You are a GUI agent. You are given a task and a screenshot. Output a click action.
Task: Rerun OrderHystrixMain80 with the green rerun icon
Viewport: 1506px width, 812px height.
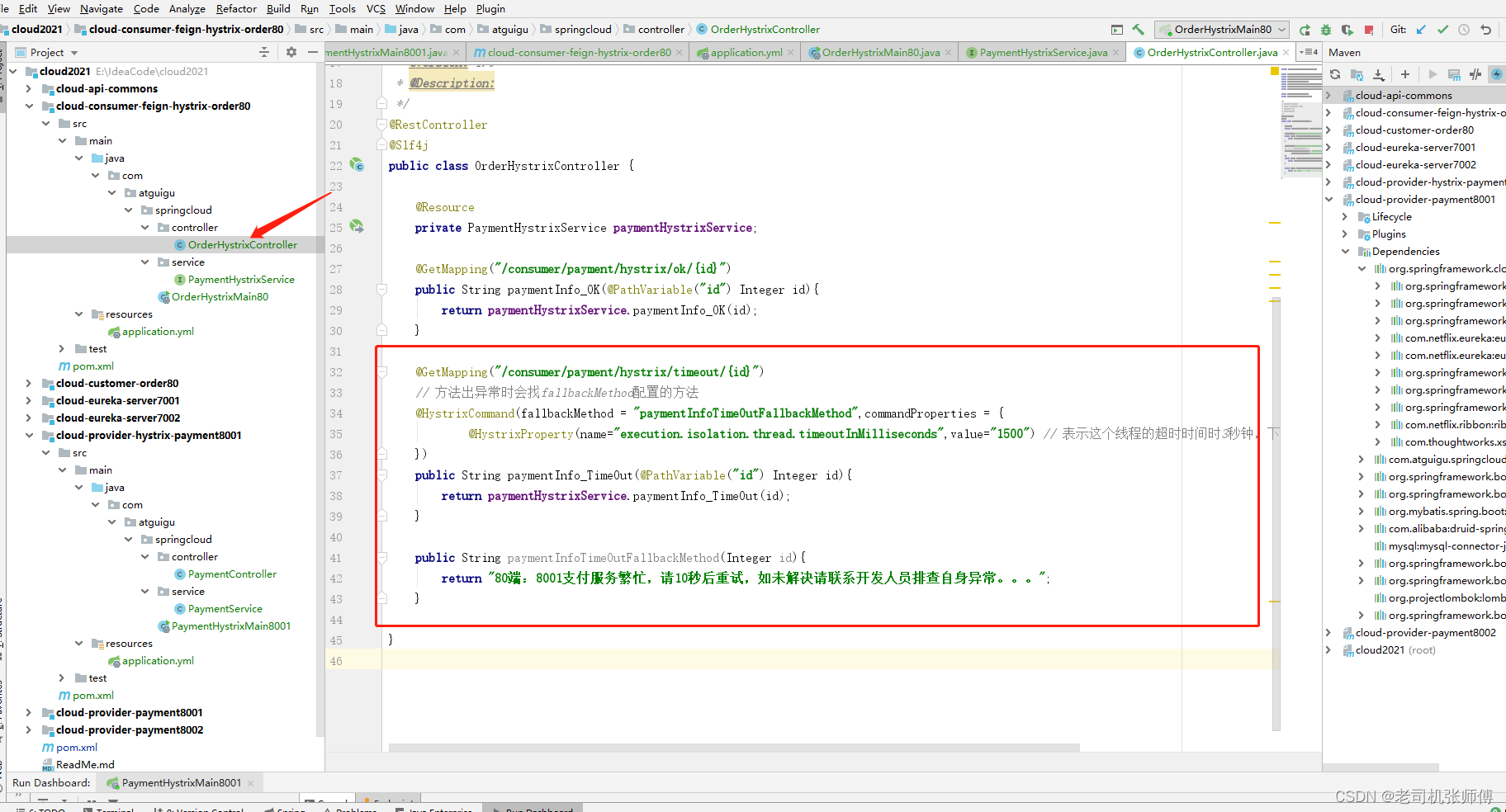(x=1305, y=30)
